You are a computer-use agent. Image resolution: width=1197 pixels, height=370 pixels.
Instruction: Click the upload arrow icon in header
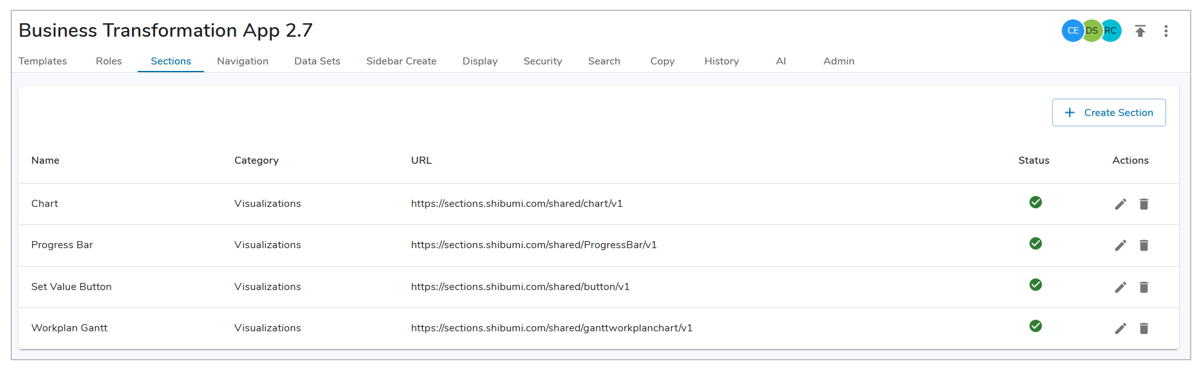1140,31
